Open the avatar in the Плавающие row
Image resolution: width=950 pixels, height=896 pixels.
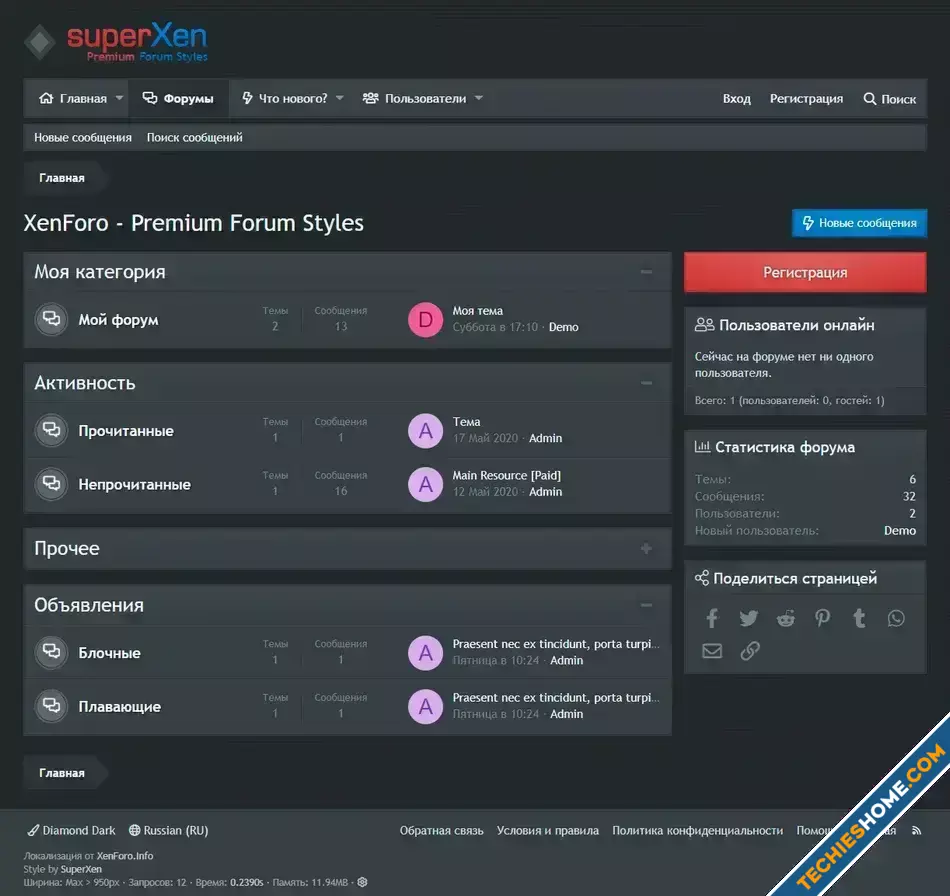pos(426,706)
